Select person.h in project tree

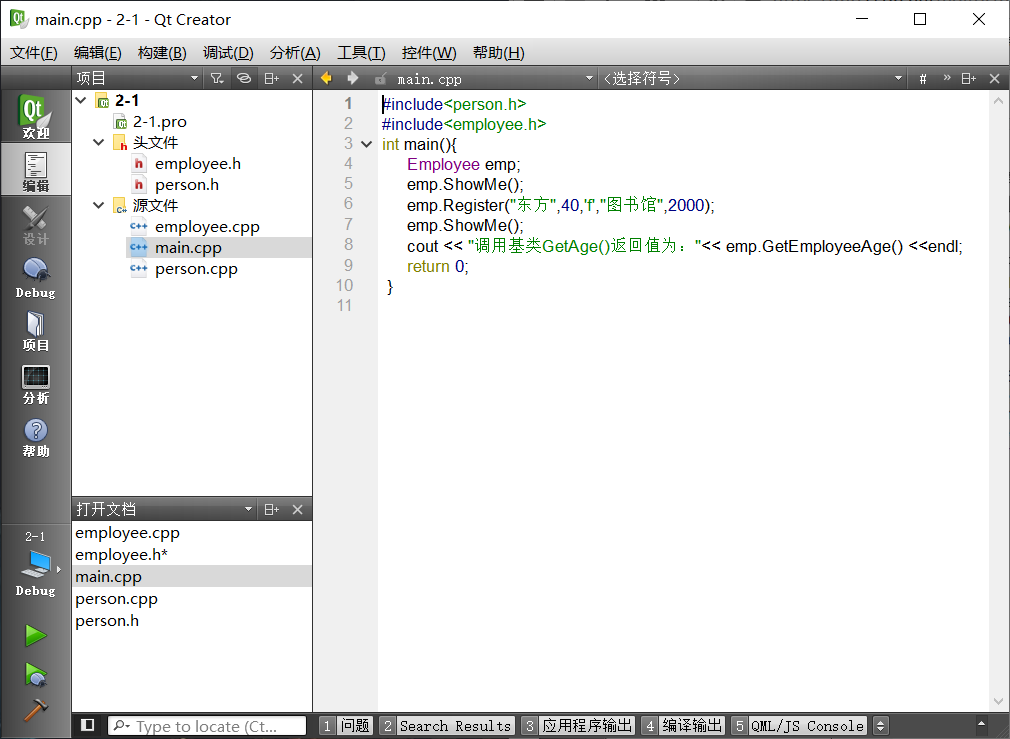187,185
